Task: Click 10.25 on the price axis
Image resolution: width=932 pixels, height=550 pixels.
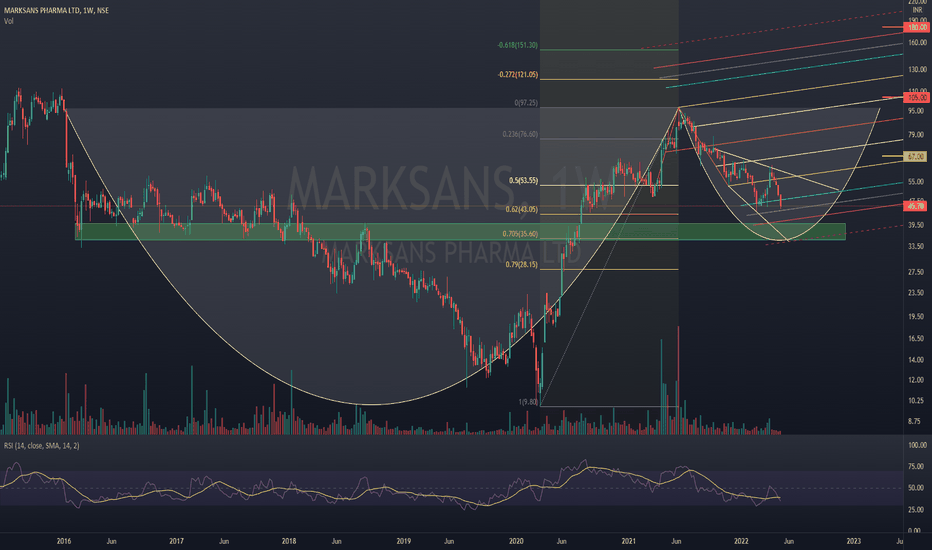Action: click(x=916, y=401)
